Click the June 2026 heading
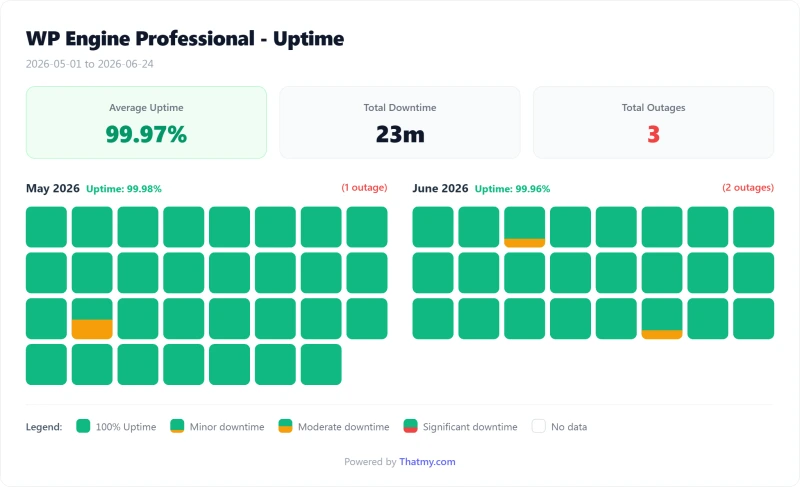800x487 pixels. [440, 188]
